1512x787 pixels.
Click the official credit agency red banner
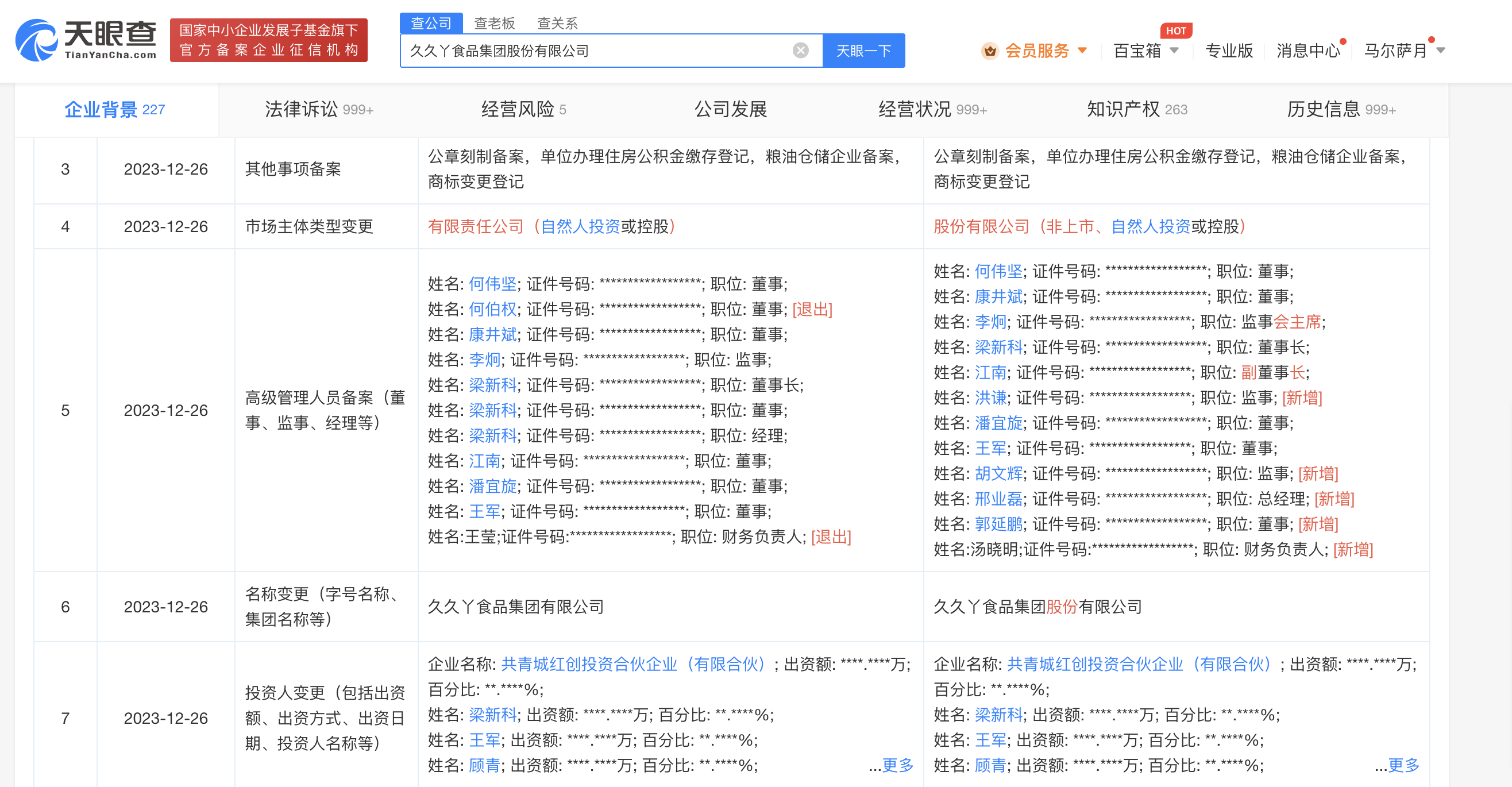point(268,40)
